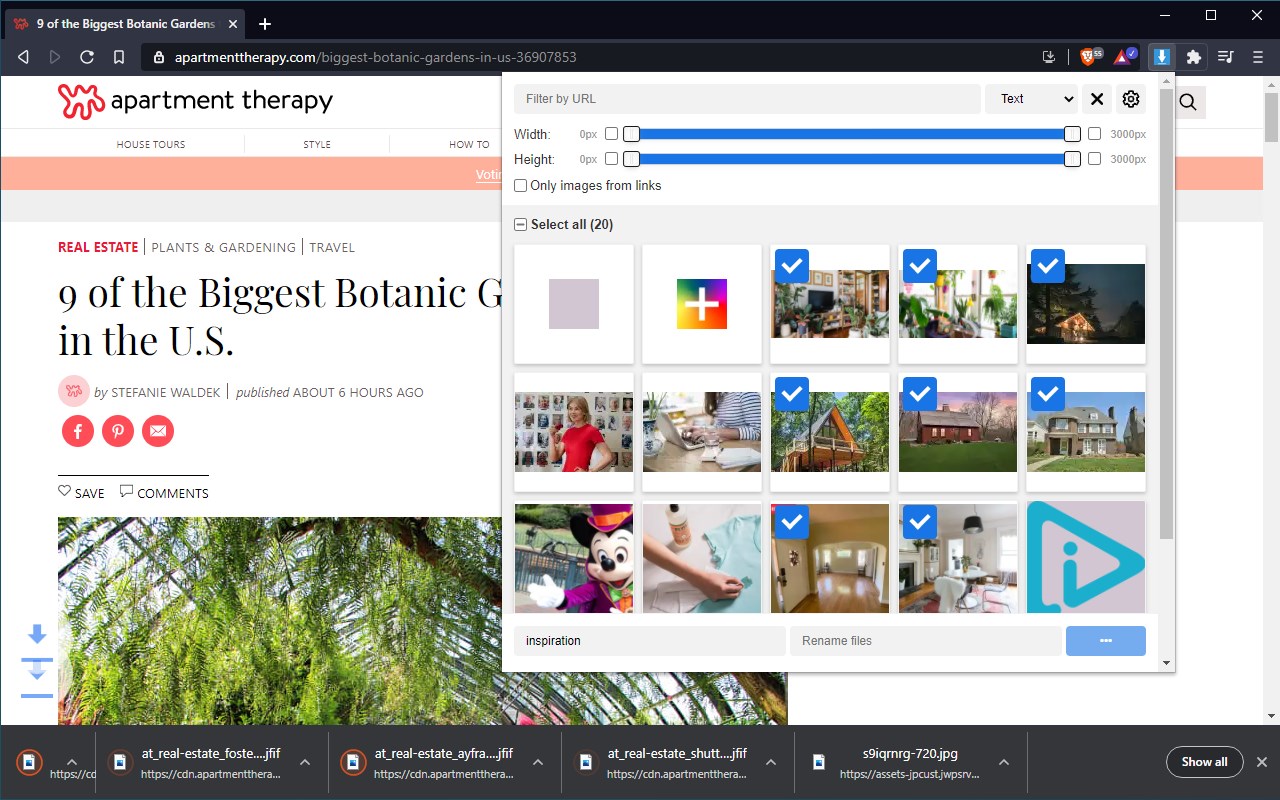Click the blue image downloader toolbar icon
This screenshot has height=800, width=1280.
pyautogui.click(x=1160, y=57)
